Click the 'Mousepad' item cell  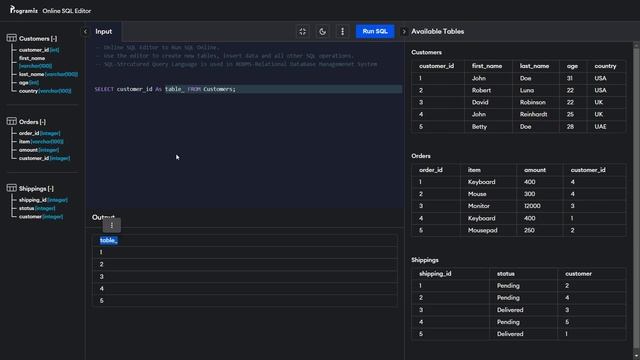(x=482, y=231)
